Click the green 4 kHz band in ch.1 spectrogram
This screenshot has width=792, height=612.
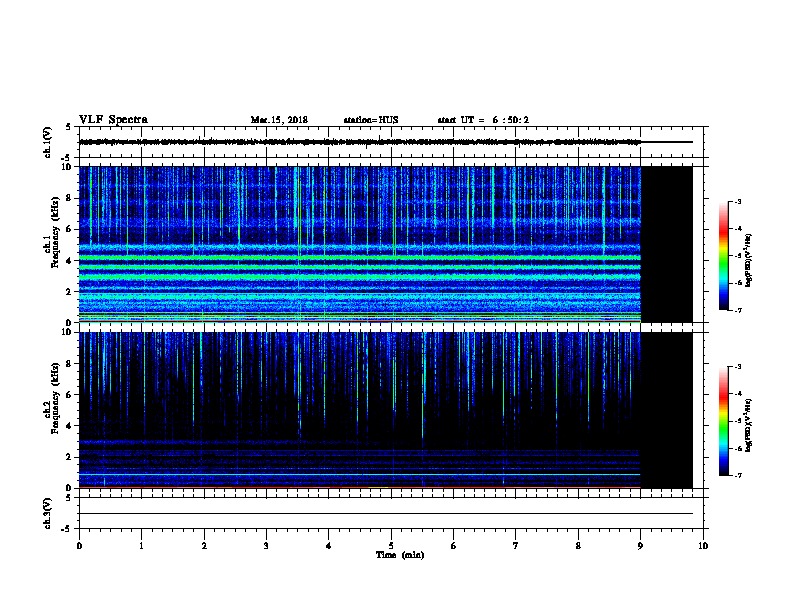tap(360, 258)
